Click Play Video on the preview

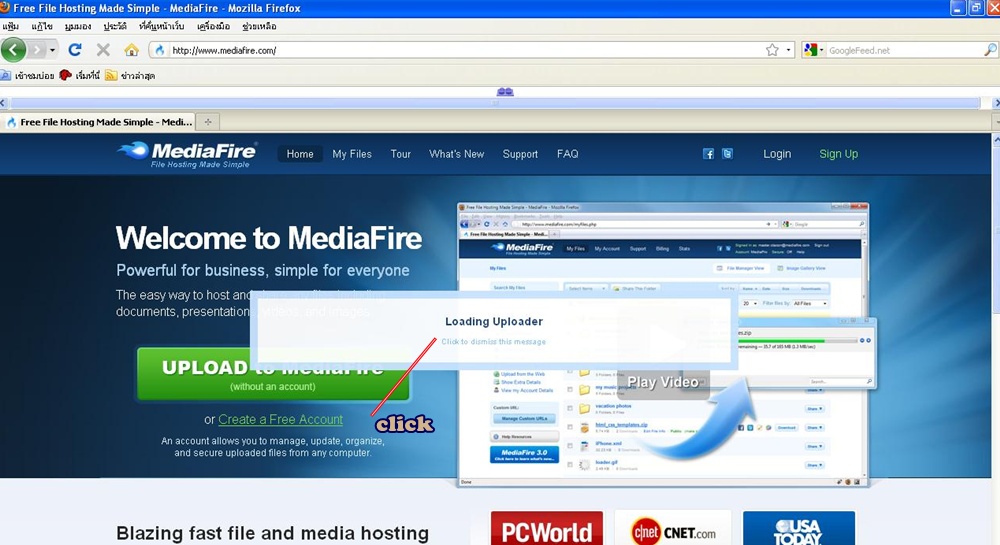click(x=663, y=382)
